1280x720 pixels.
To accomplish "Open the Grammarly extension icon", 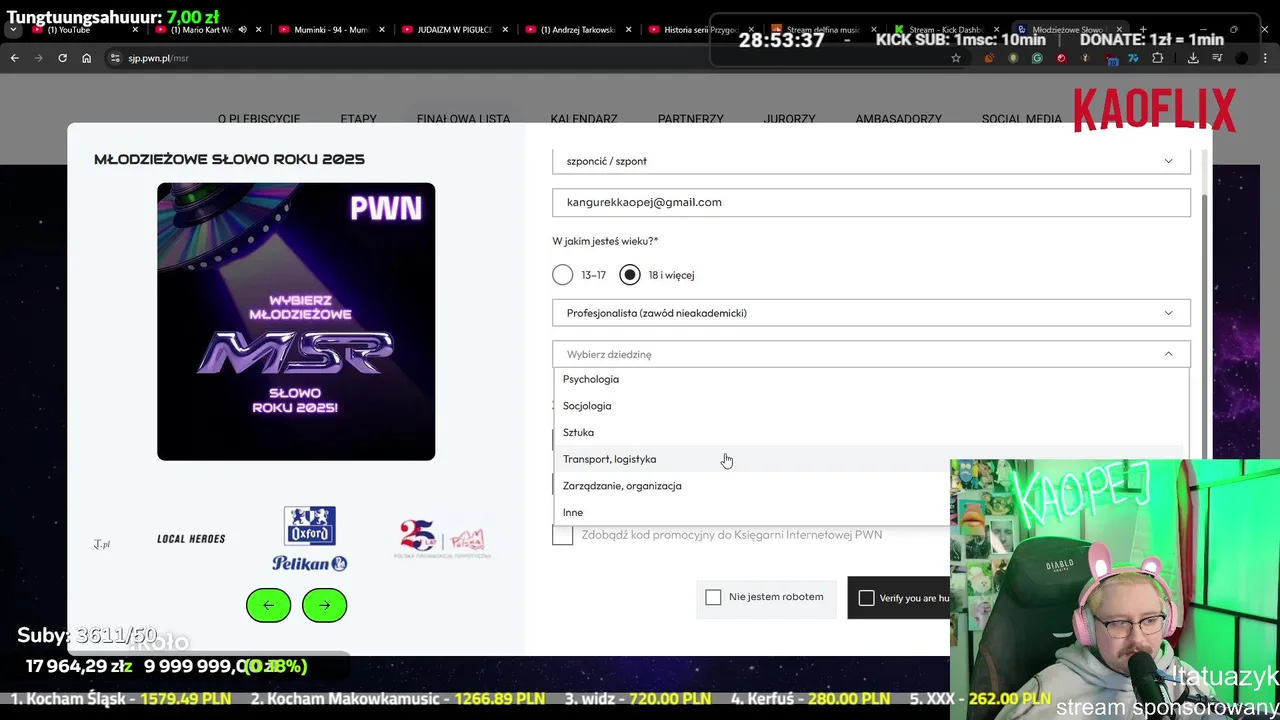I will (x=1037, y=58).
